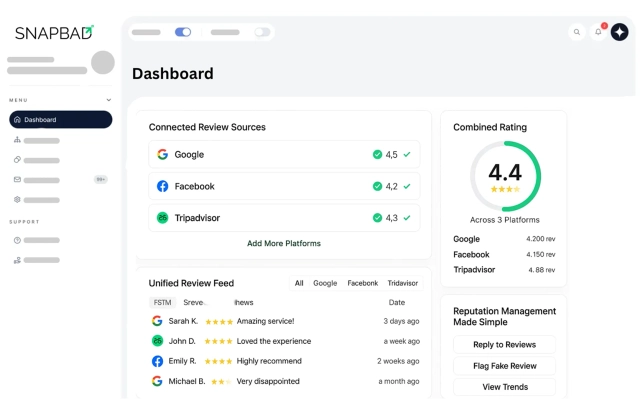The width and height of the screenshot is (640, 410).
Task: Click the checkmark at Facebook row end
Action: click(x=407, y=186)
